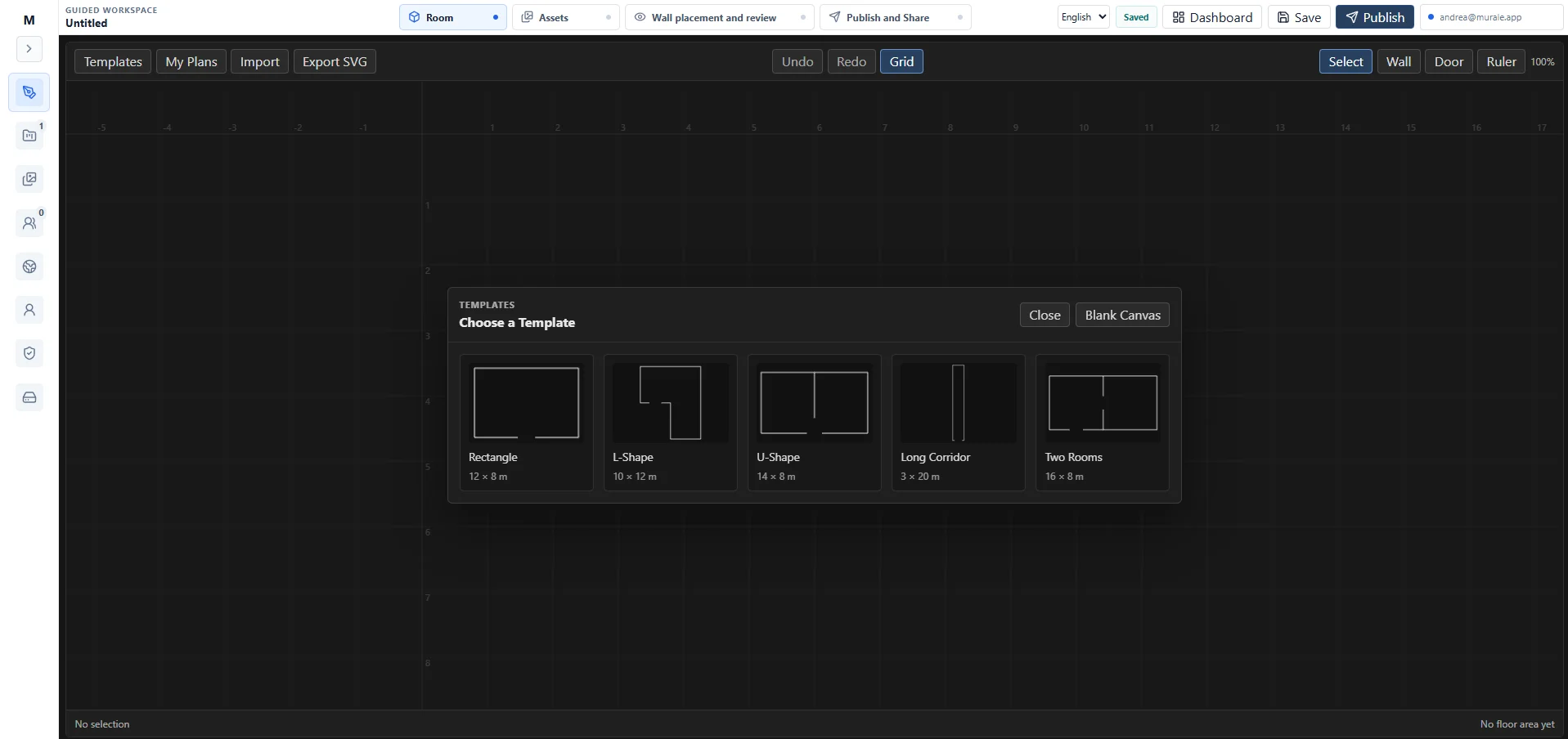Image resolution: width=1568 pixels, height=739 pixels.
Task: Expand the sidebar with the chevron button
Action: [x=29, y=49]
